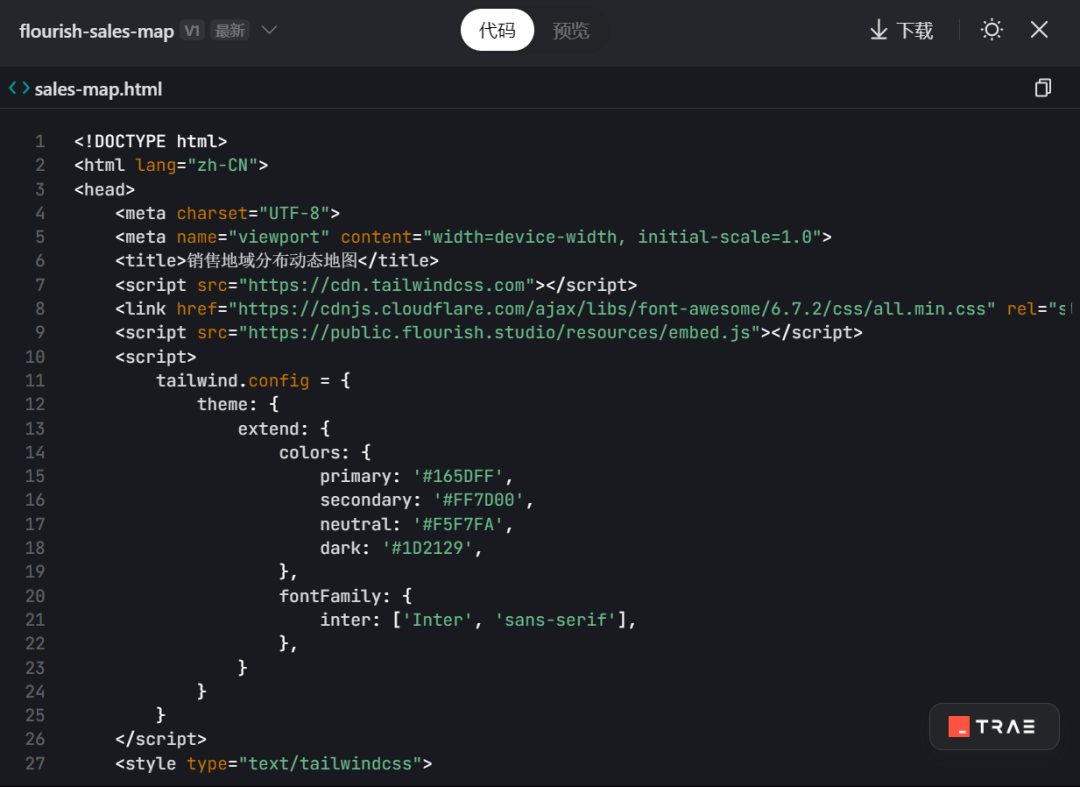Expand the version dropdown chevron
1080x787 pixels.
pos(269,30)
